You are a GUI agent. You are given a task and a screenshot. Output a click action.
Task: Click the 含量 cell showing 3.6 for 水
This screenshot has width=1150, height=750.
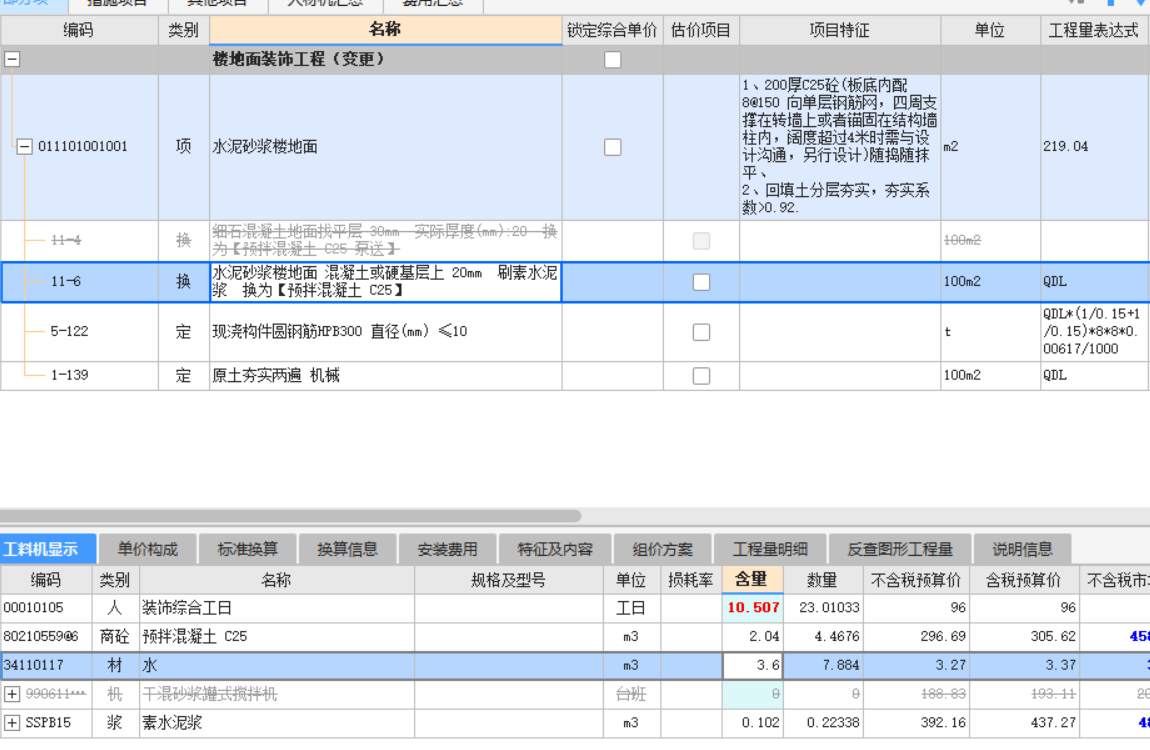(750, 665)
